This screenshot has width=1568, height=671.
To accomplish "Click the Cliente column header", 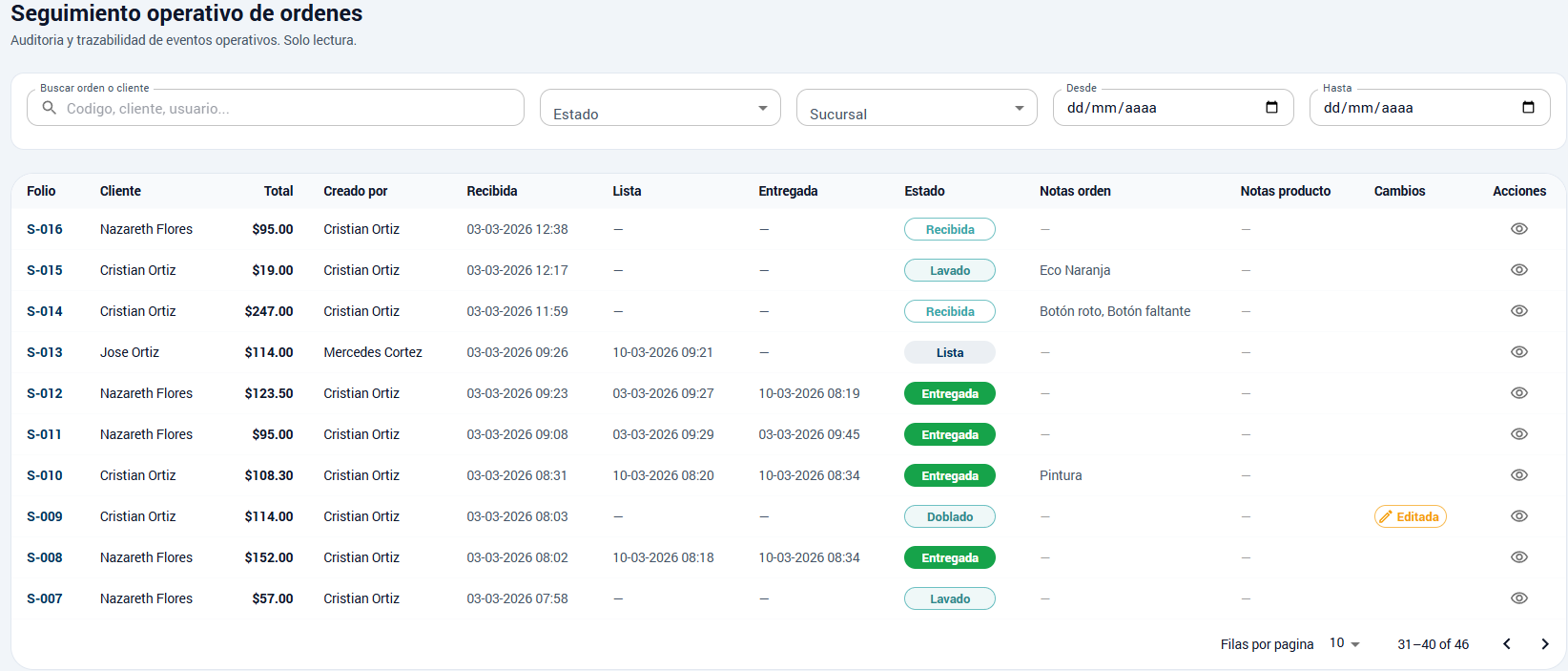I will click(x=120, y=191).
